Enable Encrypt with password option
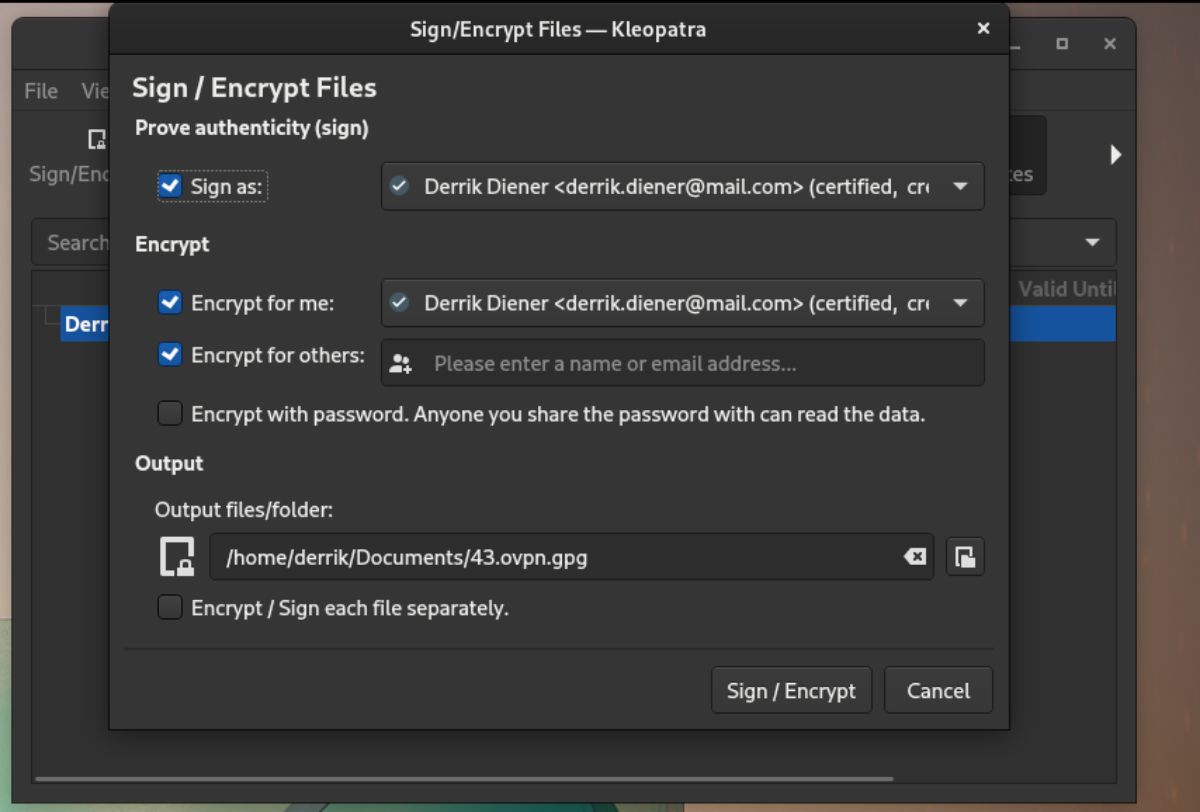Viewport: 1200px width, 812px height. pos(170,413)
